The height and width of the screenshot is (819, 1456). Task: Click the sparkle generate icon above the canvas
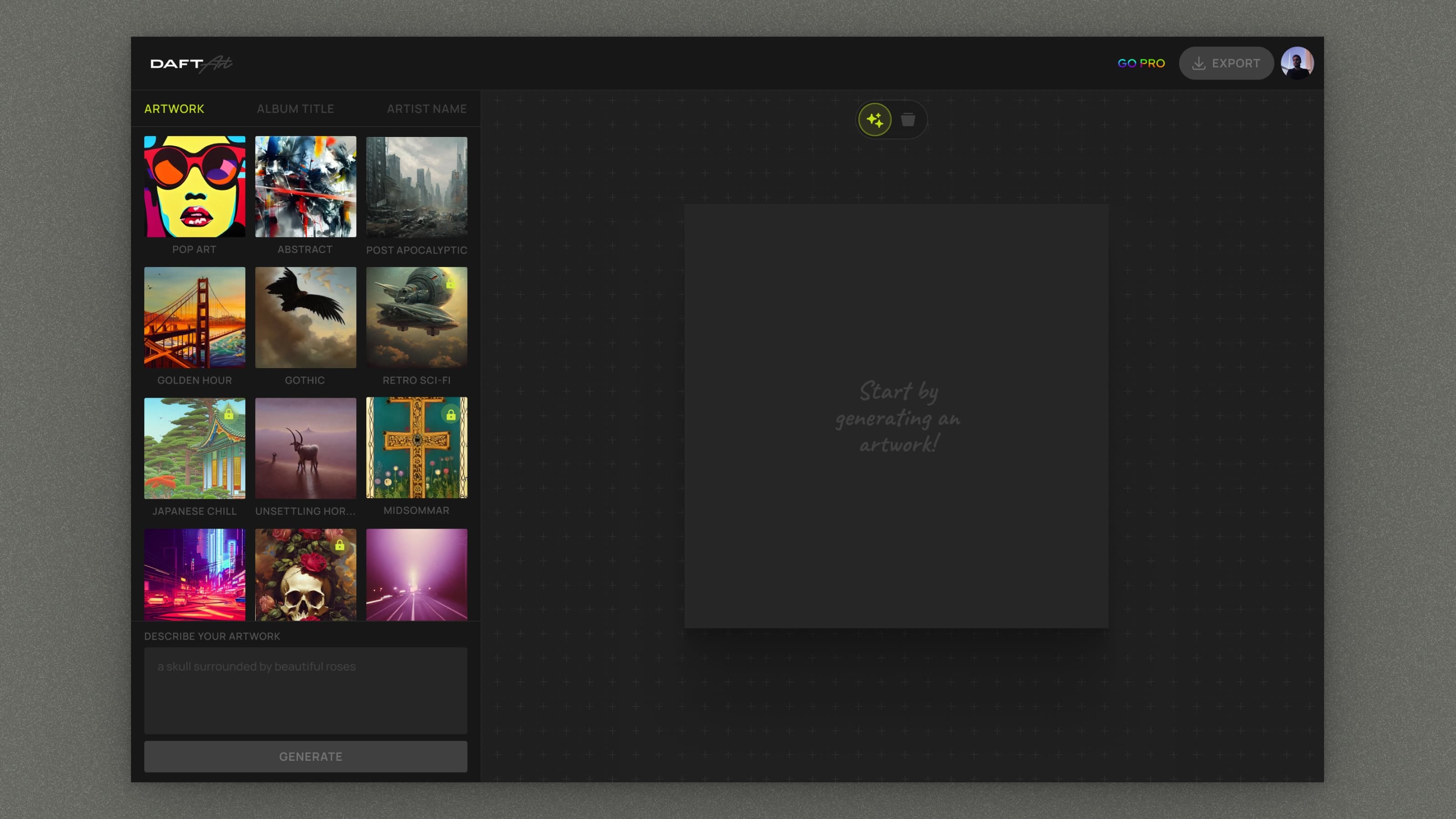click(875, 119)
